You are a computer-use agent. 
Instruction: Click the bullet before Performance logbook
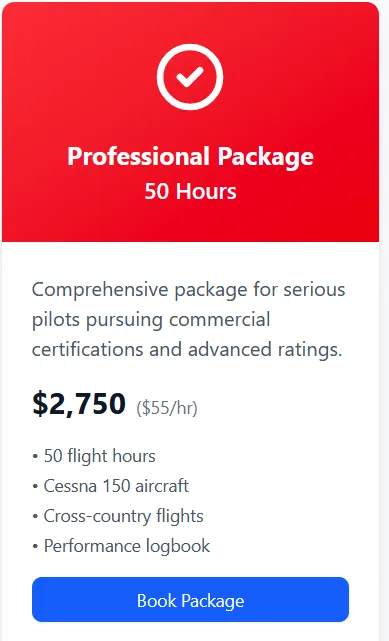(35, 546)
